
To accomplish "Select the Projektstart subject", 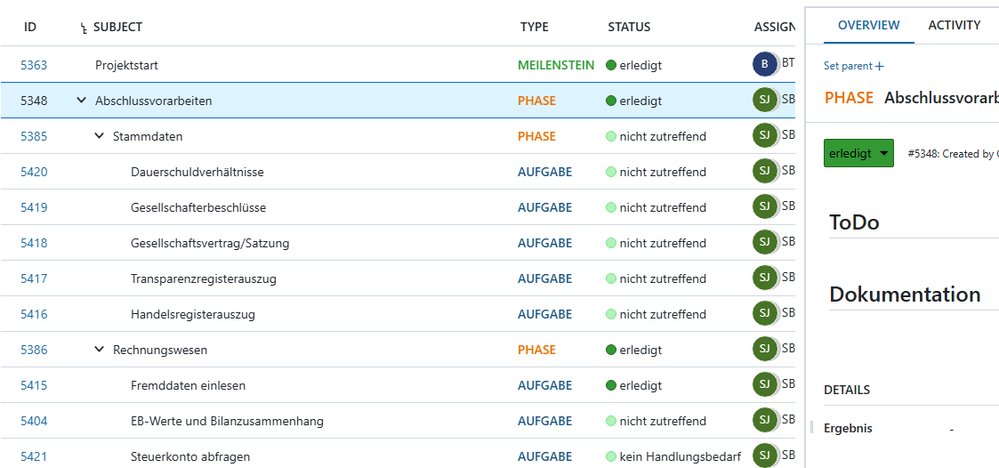I will 127,65.
